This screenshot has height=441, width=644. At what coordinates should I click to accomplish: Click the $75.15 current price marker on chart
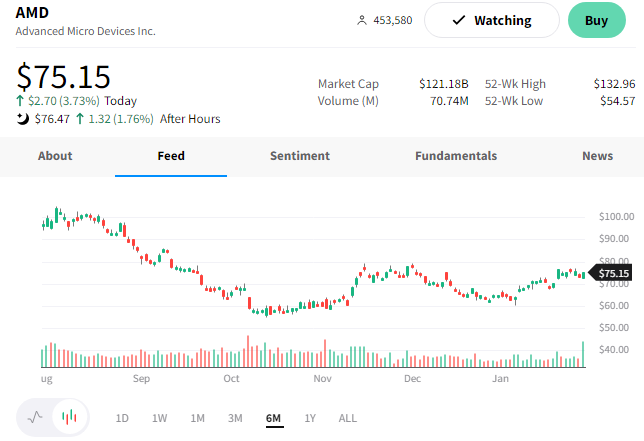point(612,273)
